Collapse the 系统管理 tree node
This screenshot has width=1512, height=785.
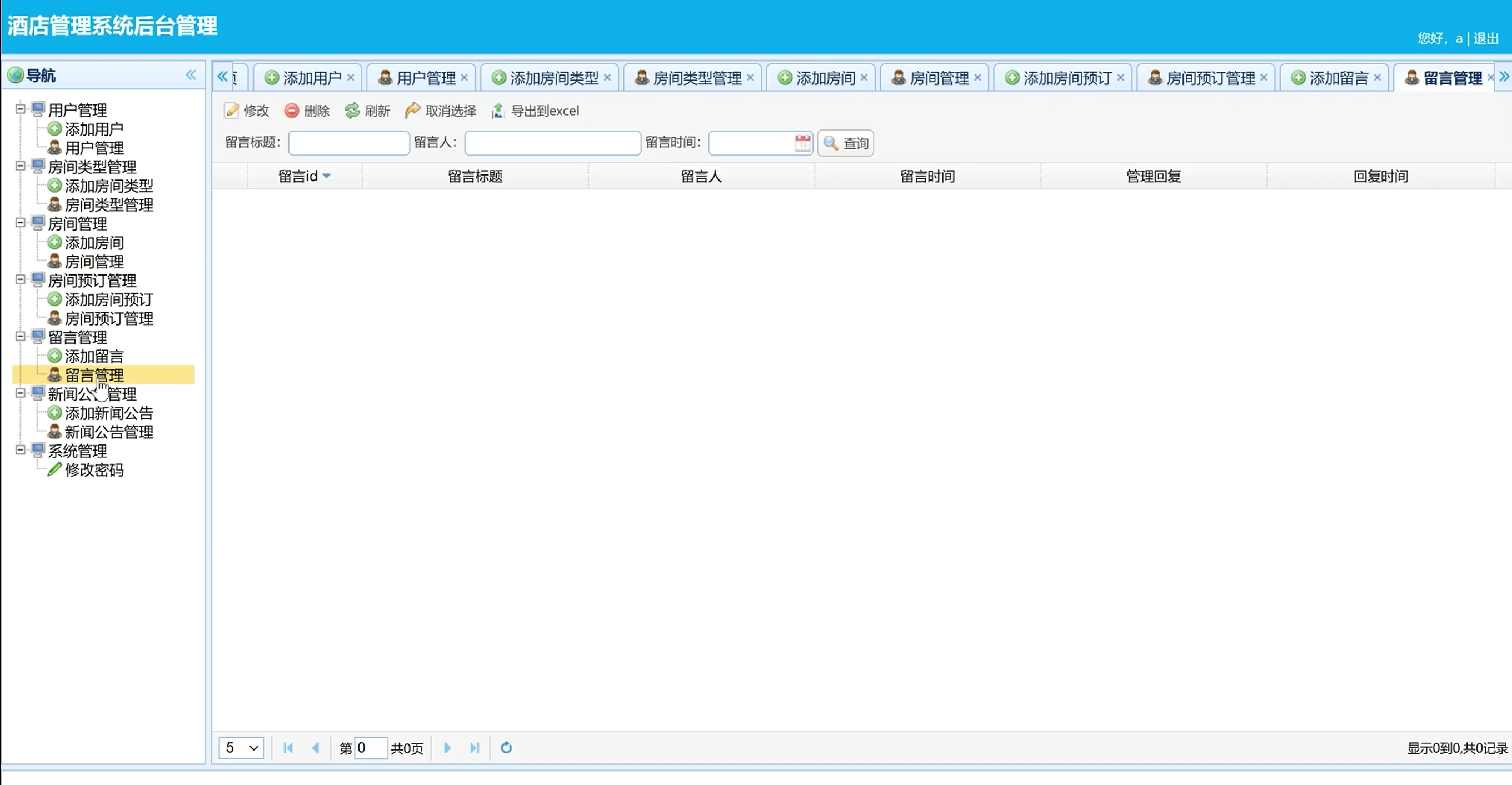[x=21, y=450]
